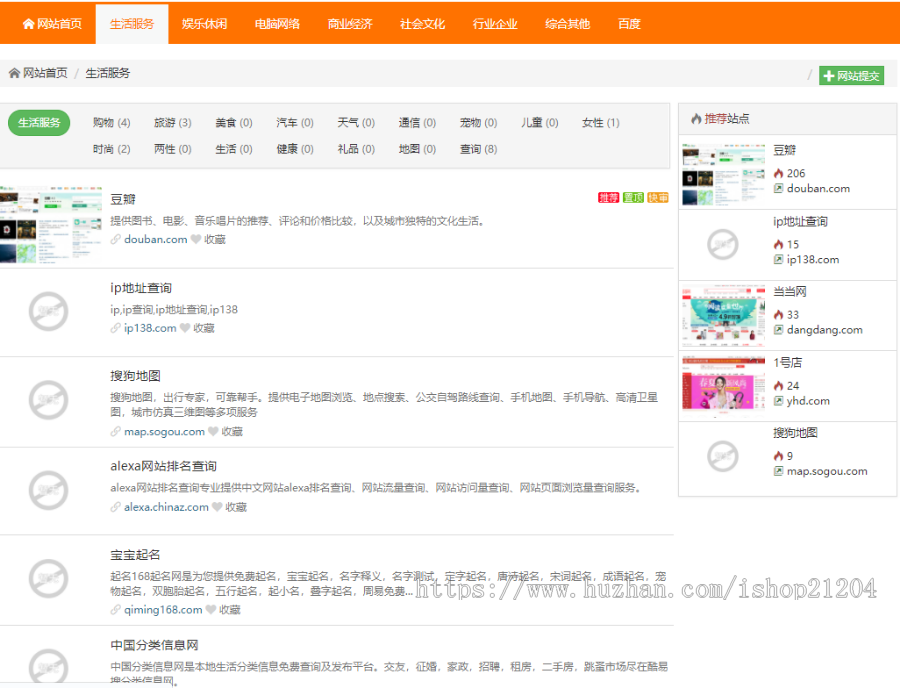900x688 pixels.
Task: Open the 行业企业 navigation item
Action: 495,24
